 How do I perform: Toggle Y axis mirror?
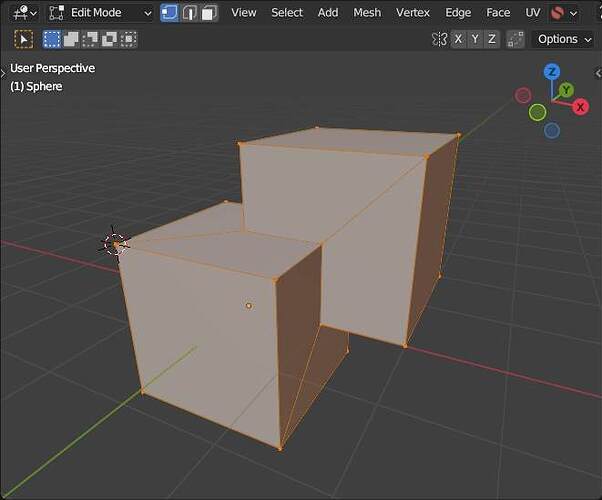[475, 39]
